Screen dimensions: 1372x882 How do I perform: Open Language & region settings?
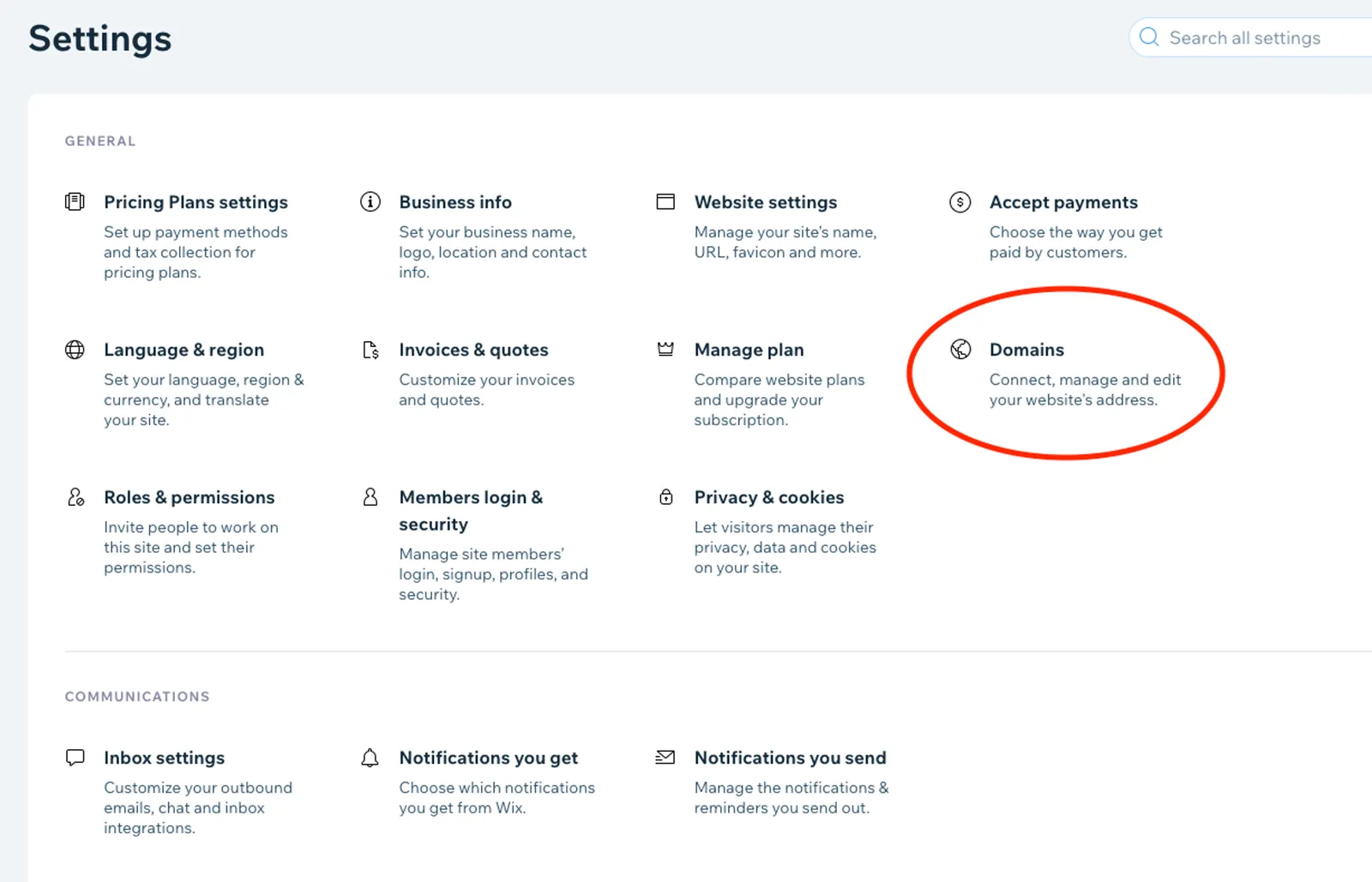(x=184, y=350)
